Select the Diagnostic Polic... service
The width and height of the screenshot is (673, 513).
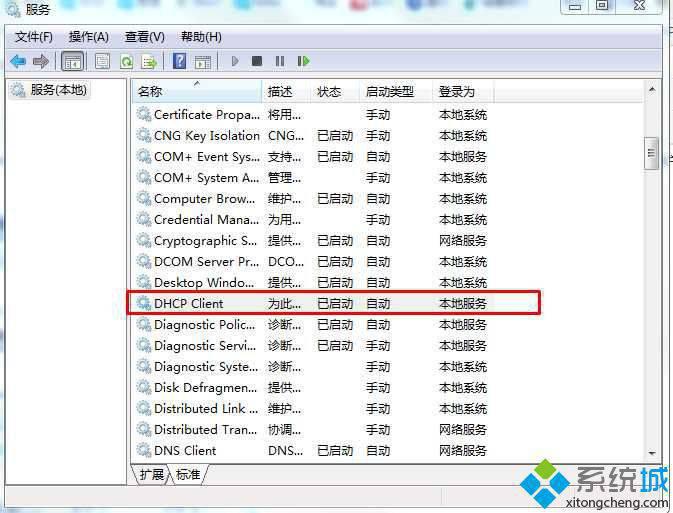click(205, 325)
